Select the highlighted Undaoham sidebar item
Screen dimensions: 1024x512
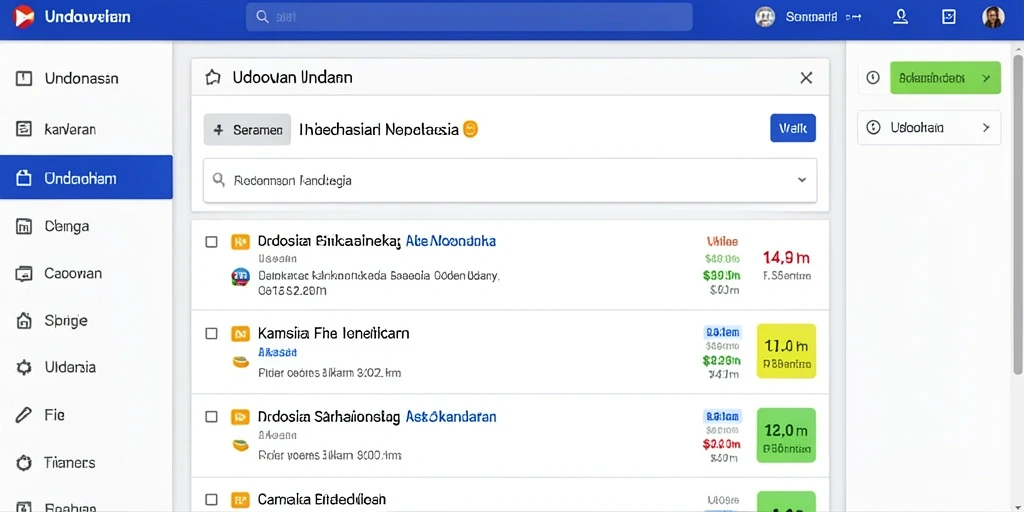(86, 178)
